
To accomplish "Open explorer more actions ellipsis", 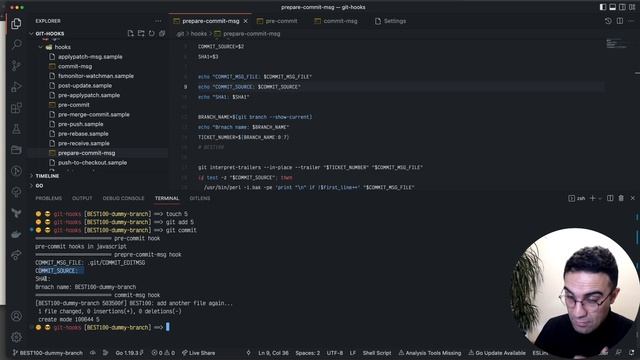I will (158, 21).
